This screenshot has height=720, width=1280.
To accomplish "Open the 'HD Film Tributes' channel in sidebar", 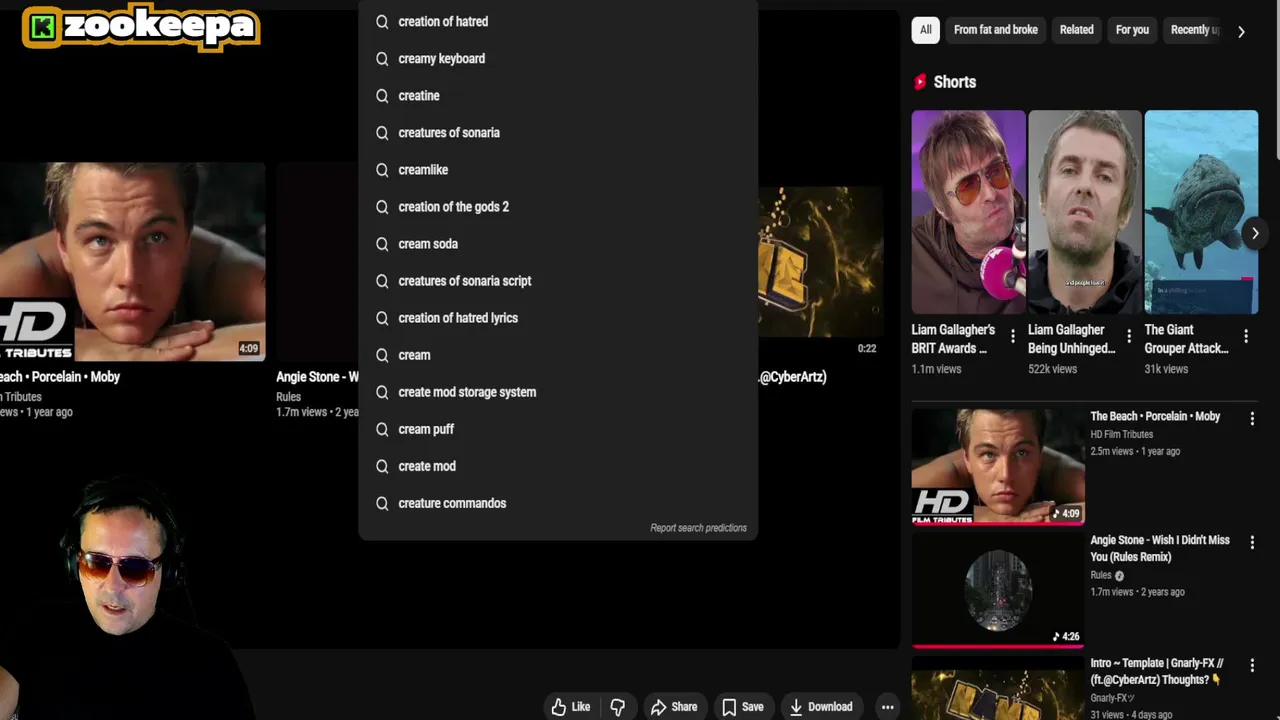I will coord(1121,434).
